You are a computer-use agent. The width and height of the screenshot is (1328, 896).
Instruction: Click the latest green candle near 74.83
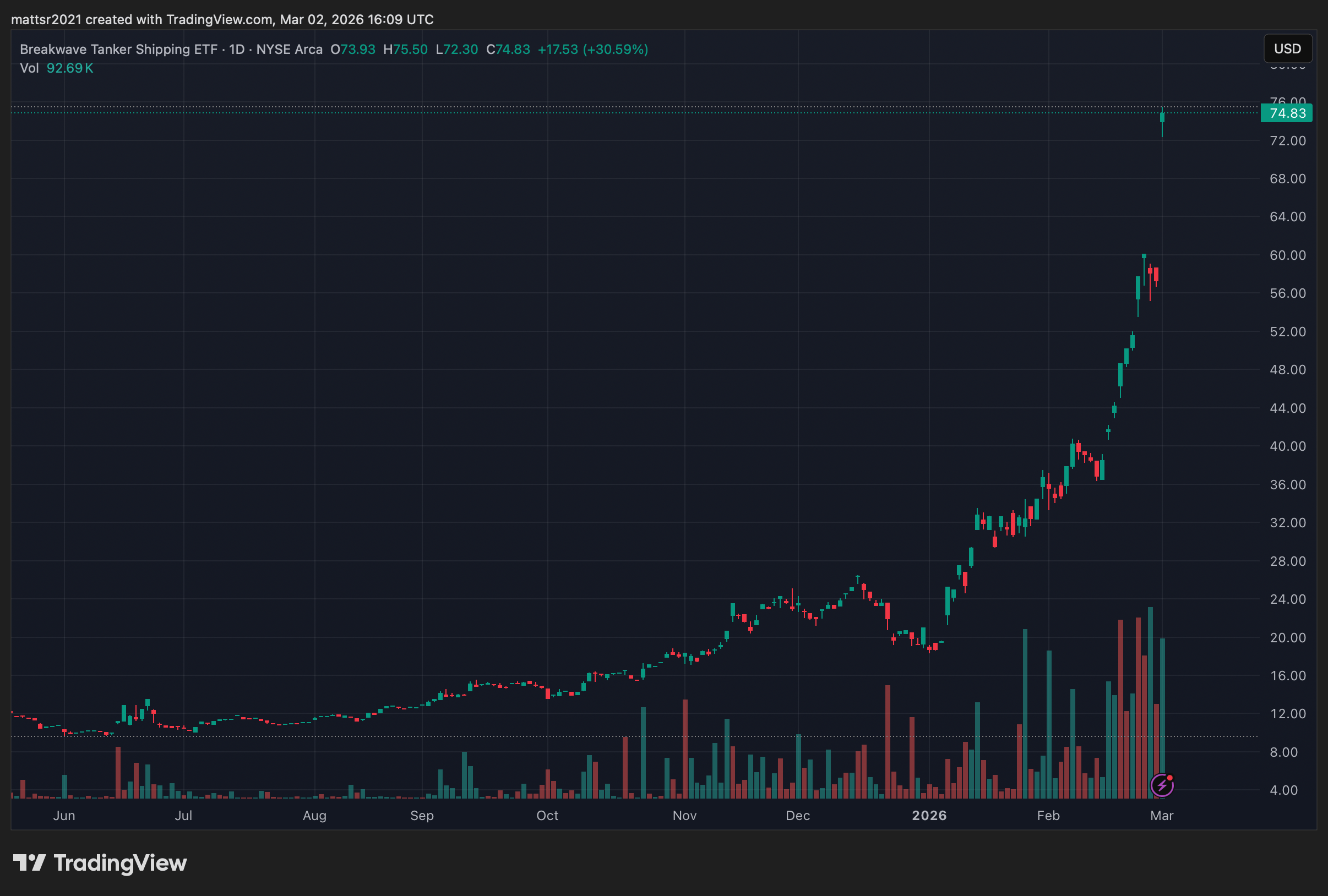1162,118
